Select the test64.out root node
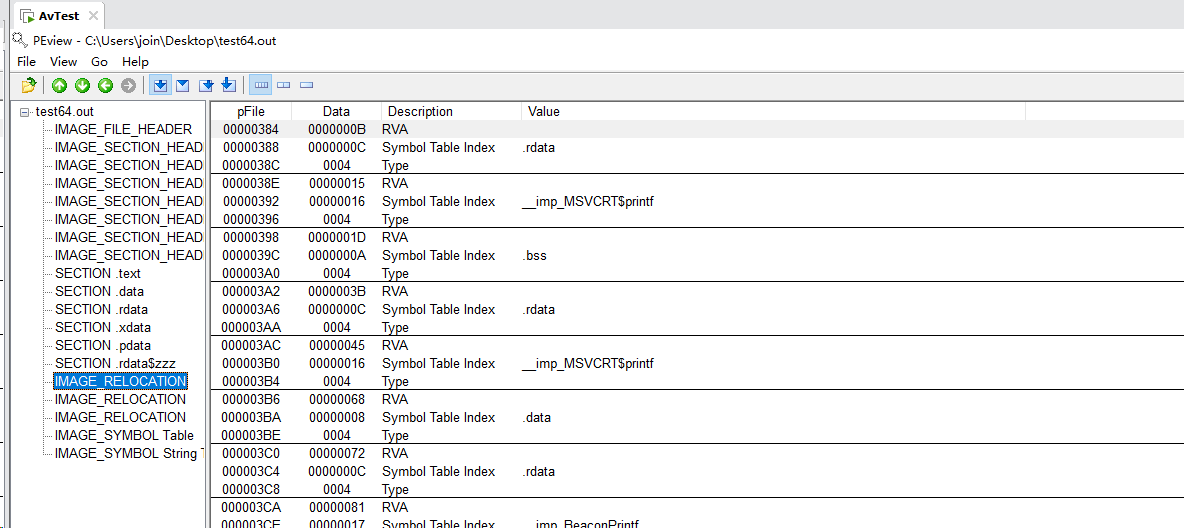Viewport: 1184px width, 528px height. click(64, 111)
